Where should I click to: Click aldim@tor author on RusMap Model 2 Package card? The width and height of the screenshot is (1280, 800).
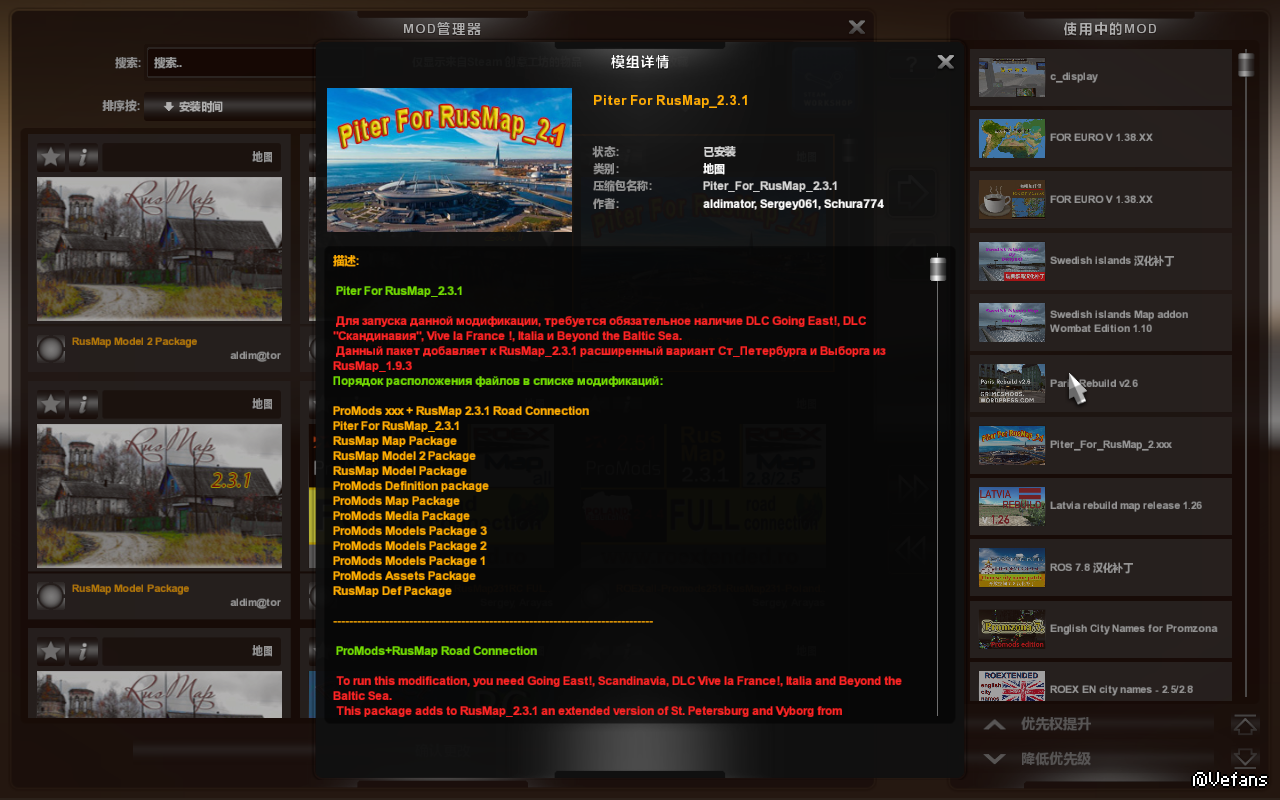(255, 356)
